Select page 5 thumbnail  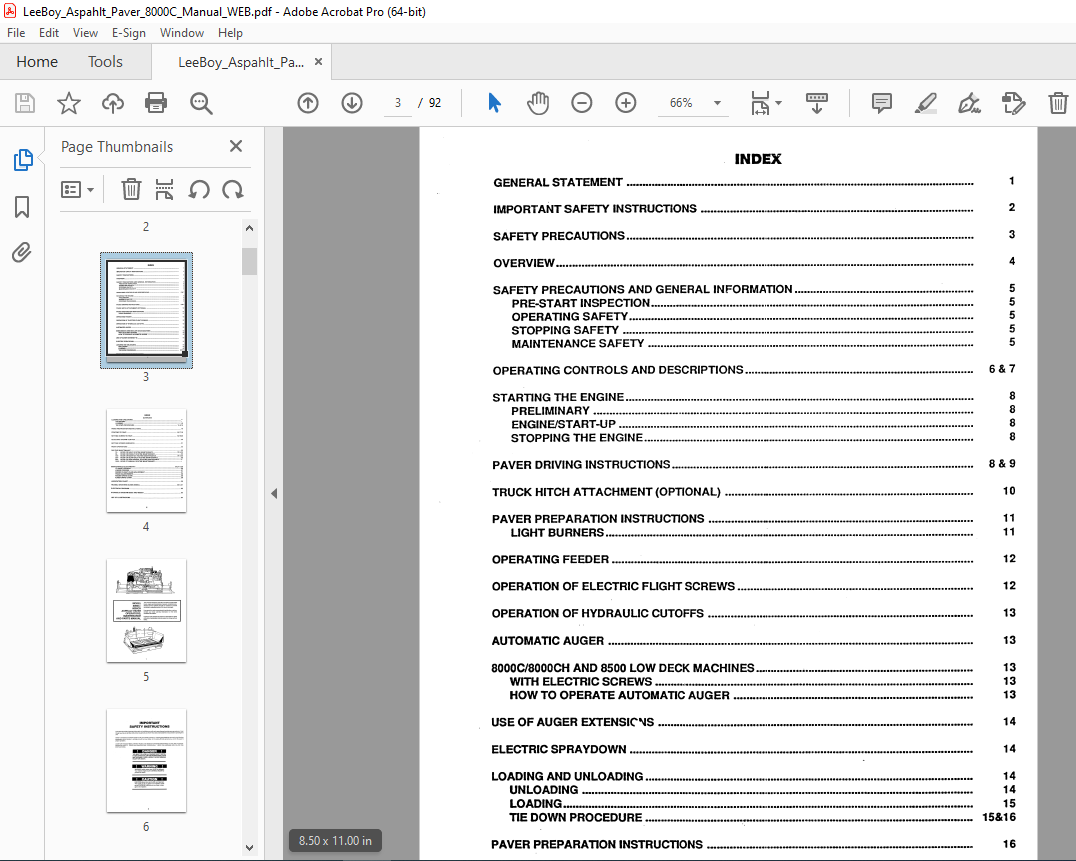(146, 611)
